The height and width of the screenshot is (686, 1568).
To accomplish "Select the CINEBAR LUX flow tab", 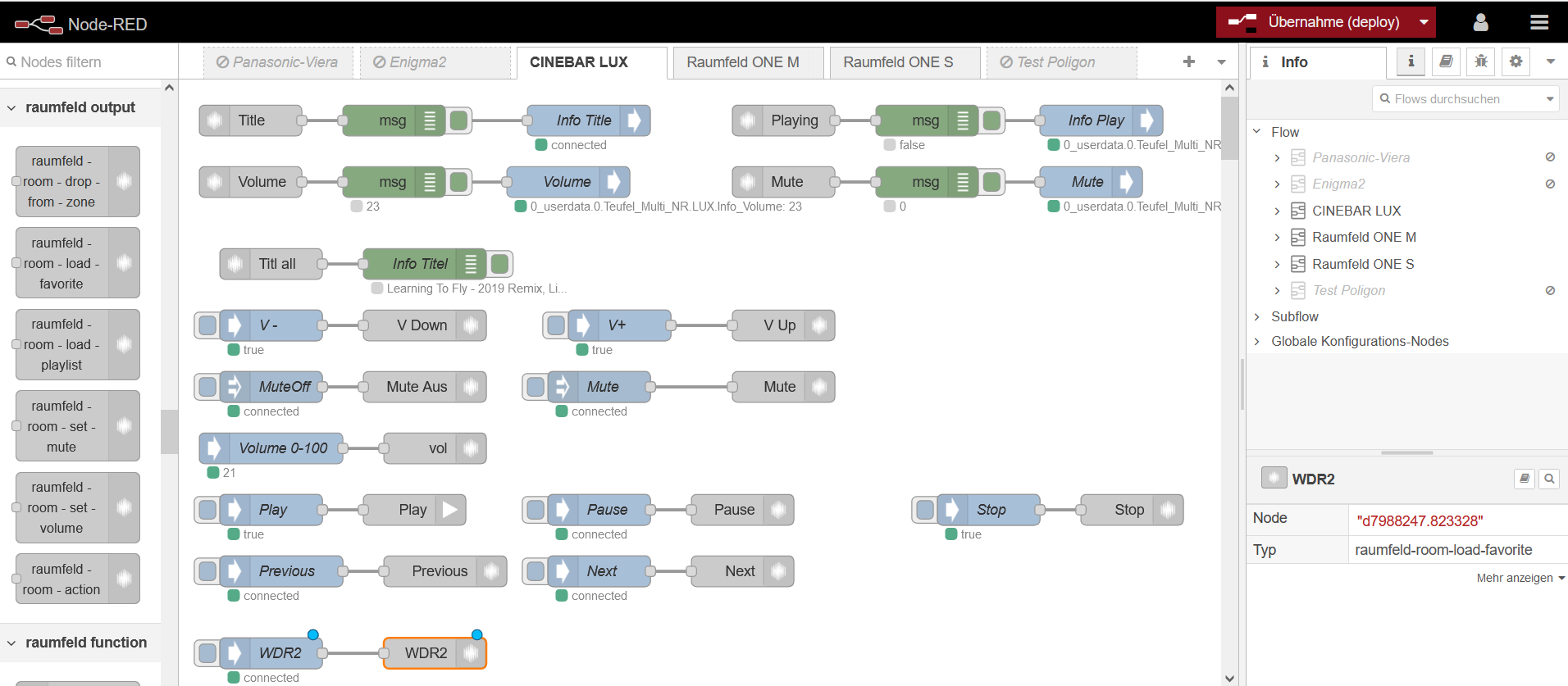I will (592, 62).
